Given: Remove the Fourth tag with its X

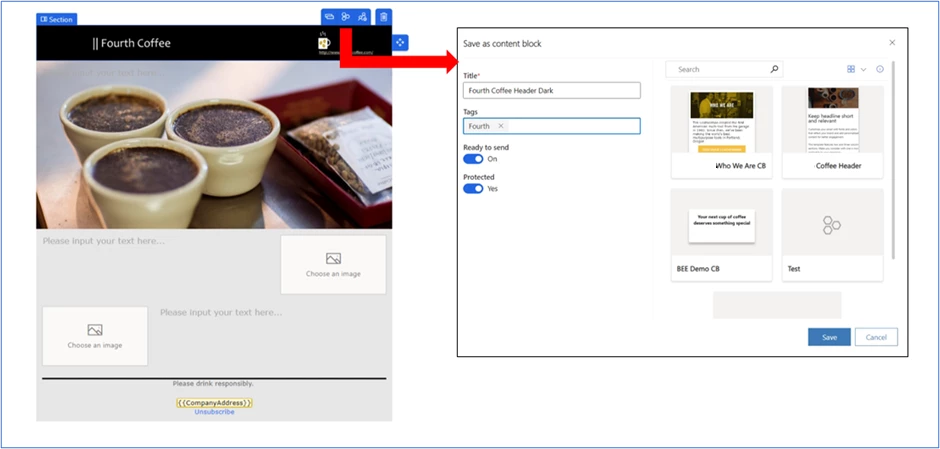Looking at the screenshot, I should pyautogui.click(x=501, y=126).
